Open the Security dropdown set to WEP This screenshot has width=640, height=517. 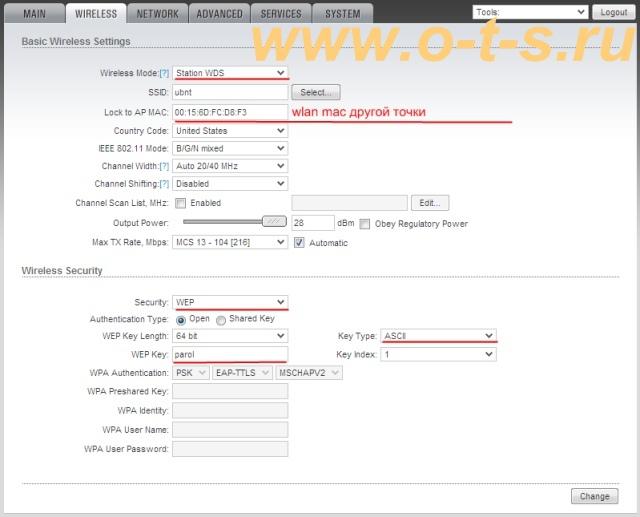(230, 302)
